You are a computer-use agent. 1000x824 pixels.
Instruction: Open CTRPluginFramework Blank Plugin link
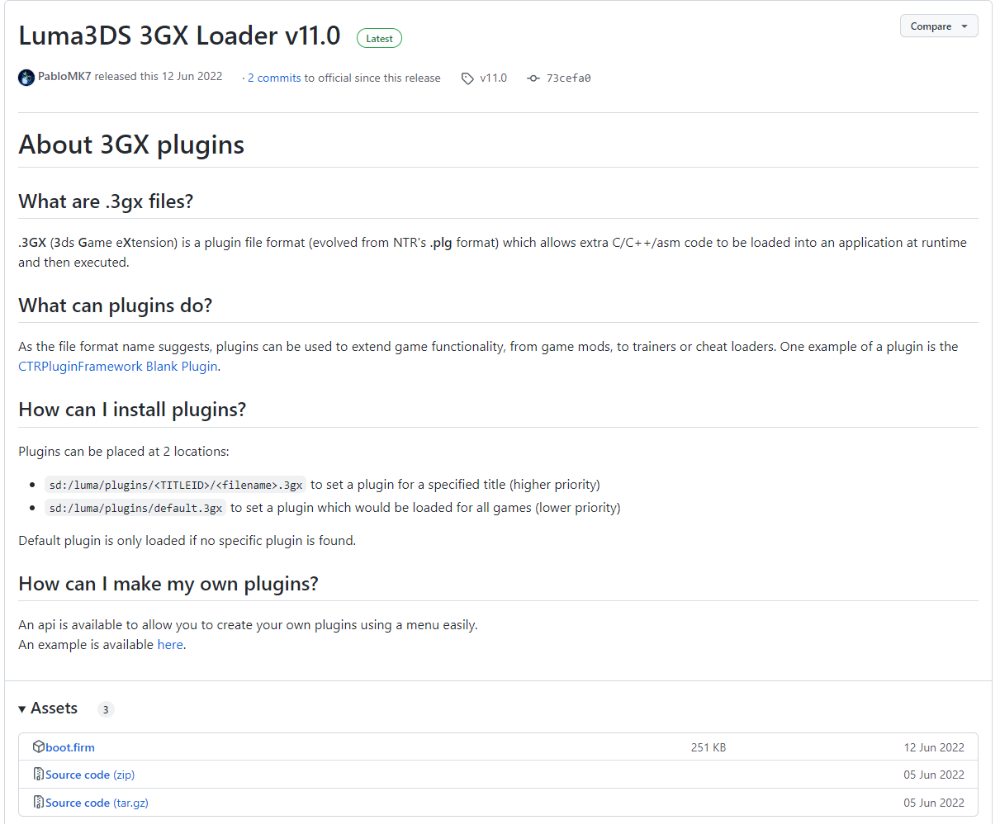point(118,367)
